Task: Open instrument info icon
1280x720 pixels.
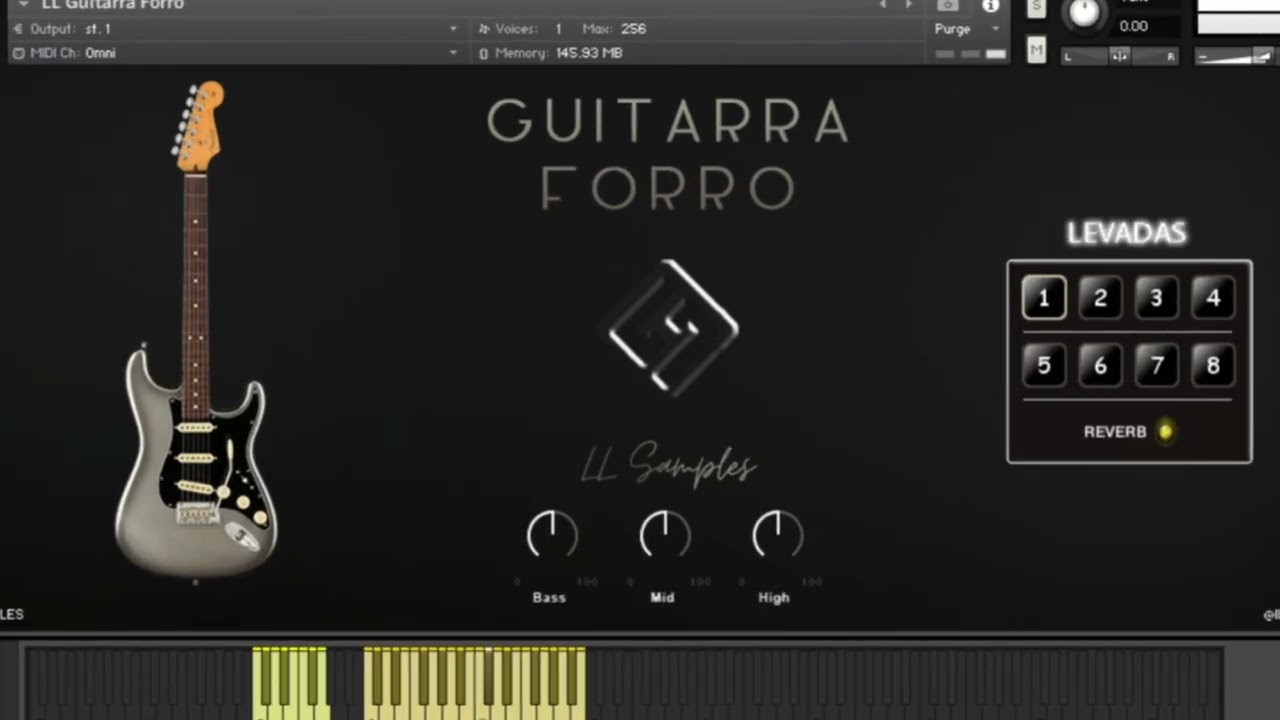Action: 990,5
